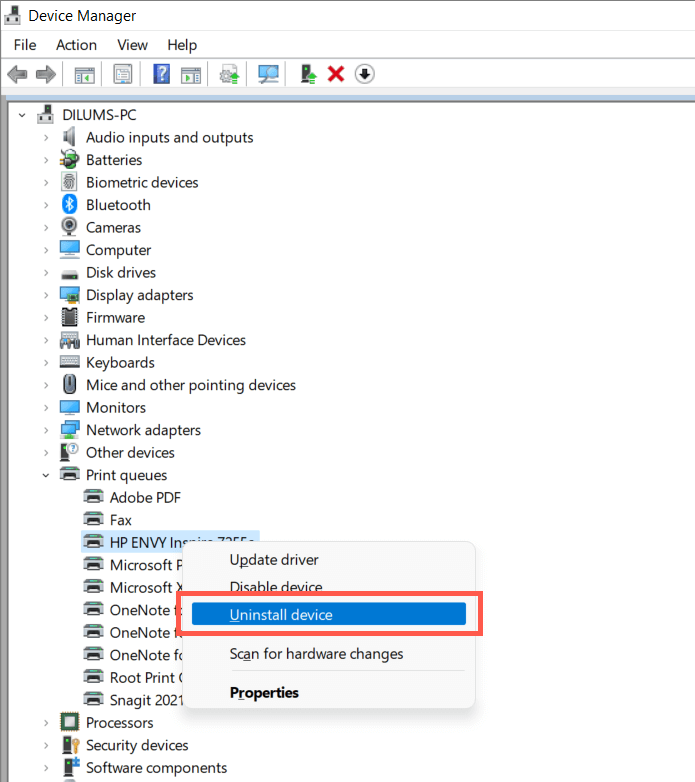This screenshot has width=695, height=782.
Task: Click the Firmware chip icon
Action: click(x=69, y=317)
